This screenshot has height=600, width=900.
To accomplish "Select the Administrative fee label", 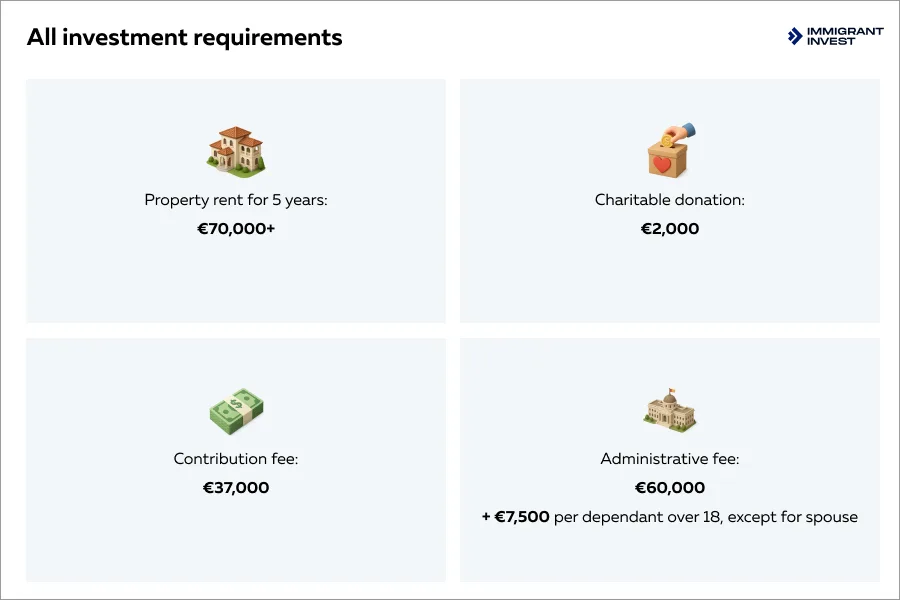I will tap(670, 459).
